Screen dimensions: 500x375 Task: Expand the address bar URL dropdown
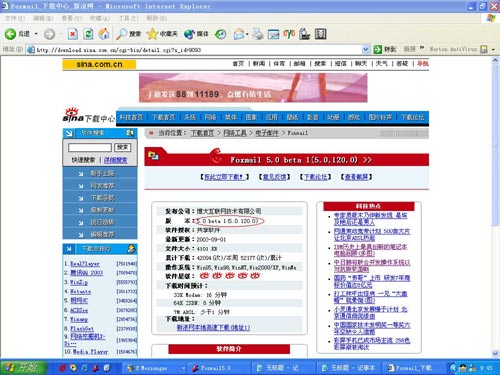(366, 50)
